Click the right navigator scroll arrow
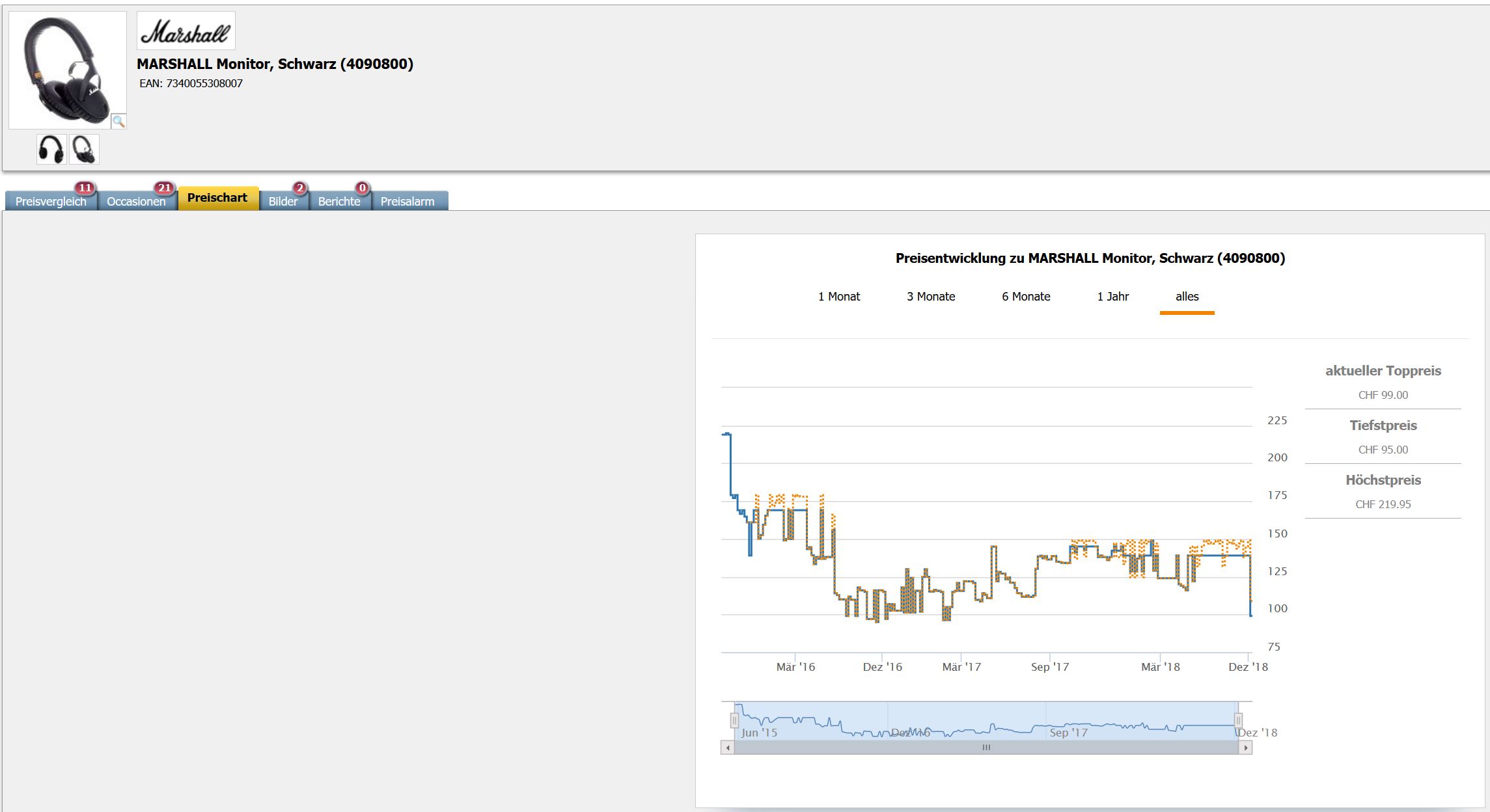Image resolution: width=1490 pixels, height=812 pixels. tap(1245, 748)
